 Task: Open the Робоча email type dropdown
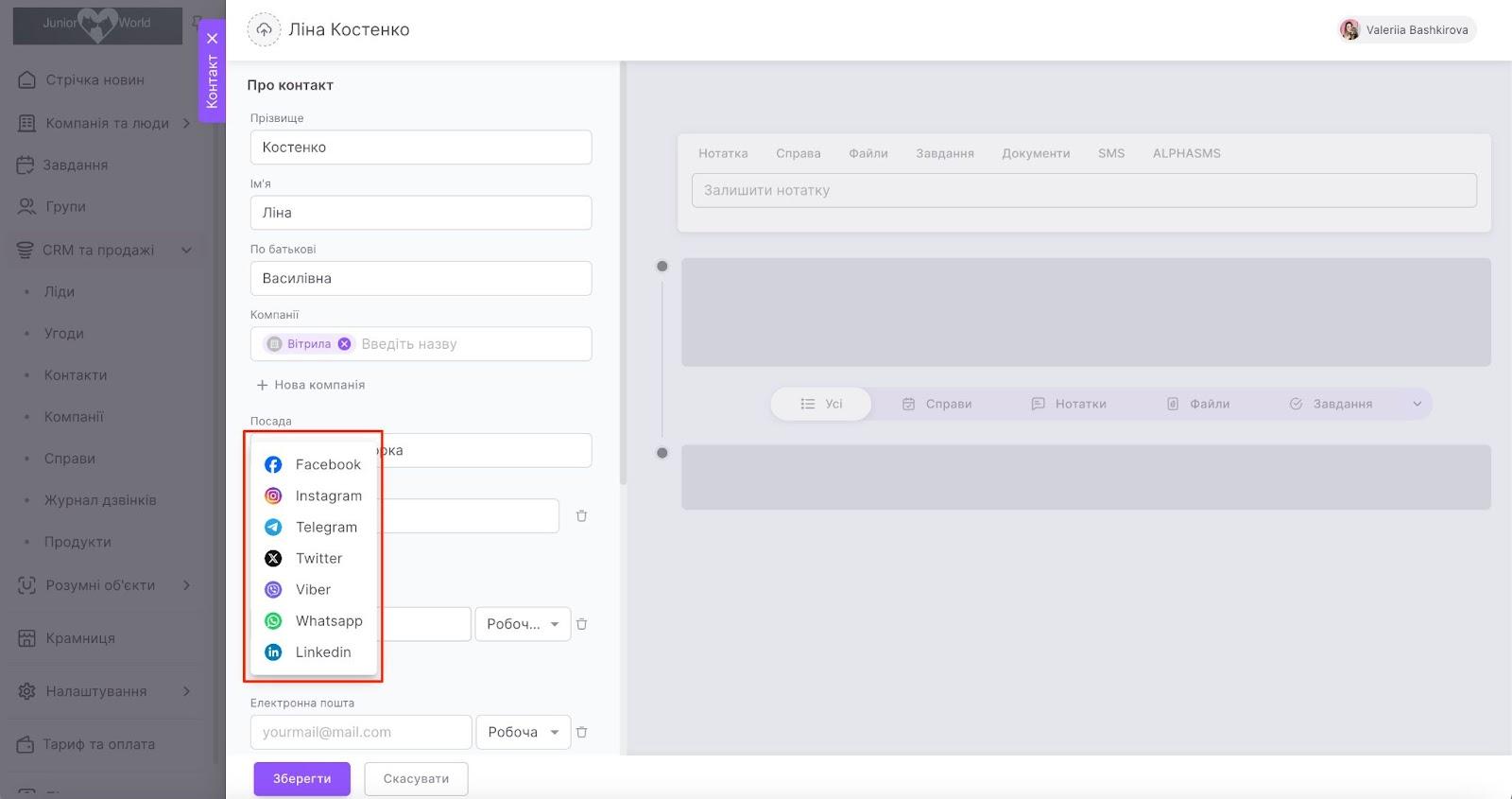[x=524, y=732]
